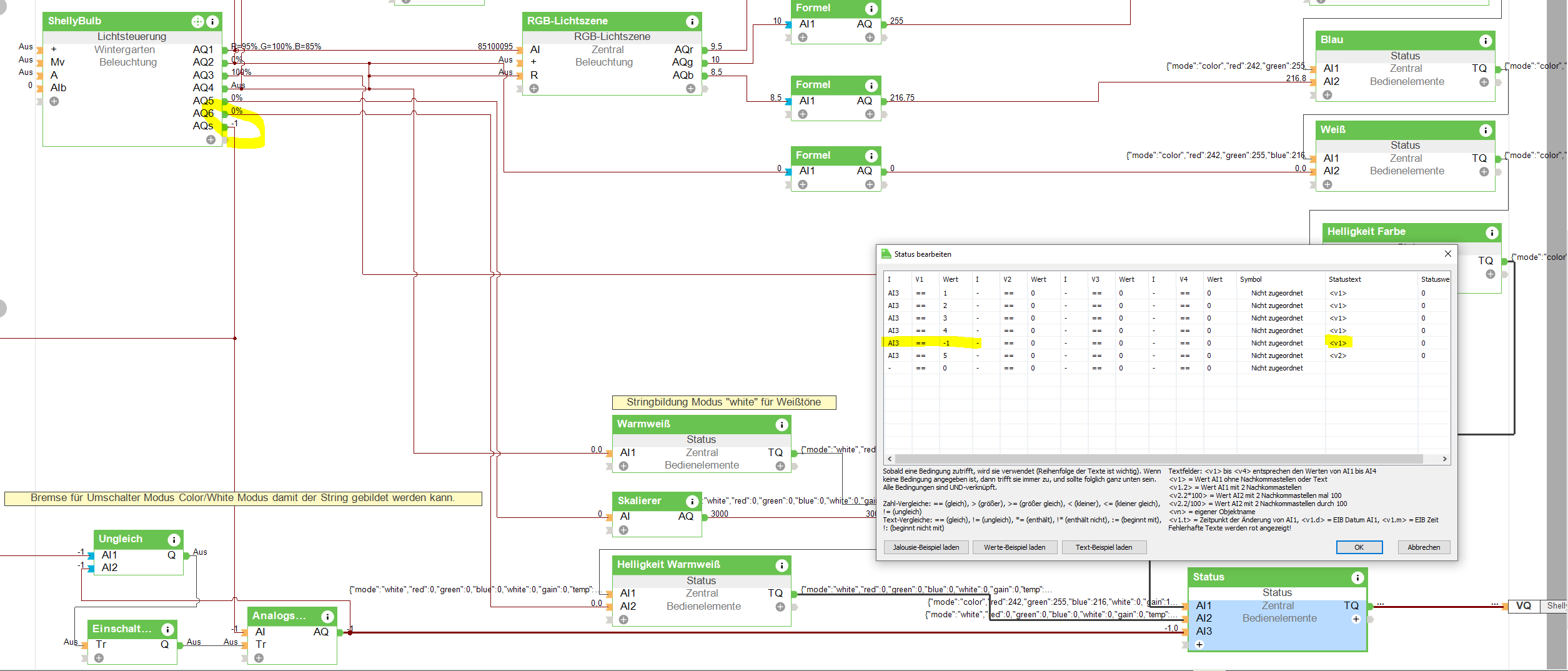Select the highlighted "<v1>" Statustext cell

point(1371,343)
